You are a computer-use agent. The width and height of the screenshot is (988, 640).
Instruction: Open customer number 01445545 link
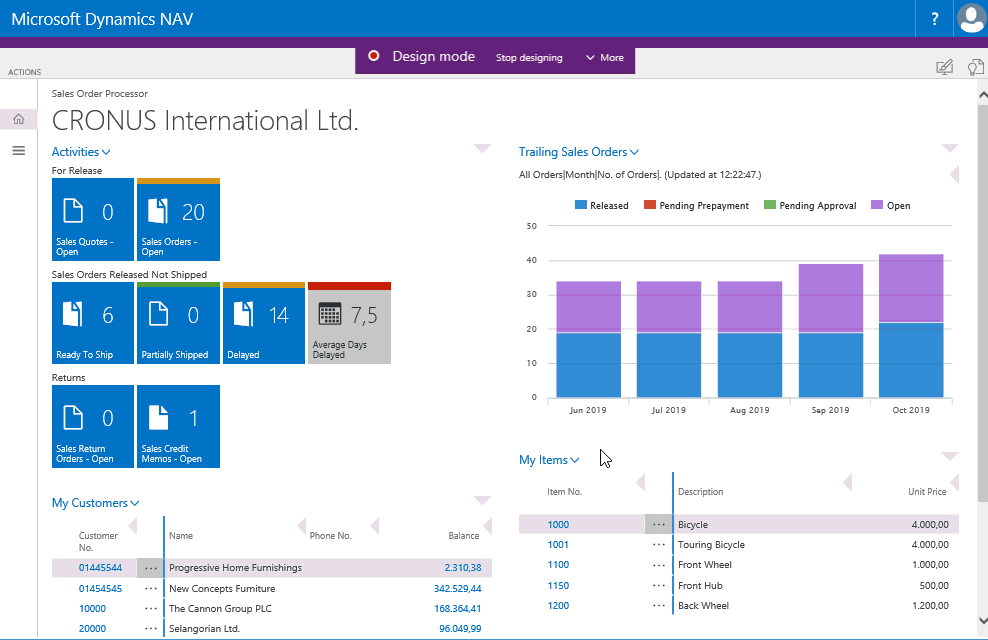click(x=100, y=588)
